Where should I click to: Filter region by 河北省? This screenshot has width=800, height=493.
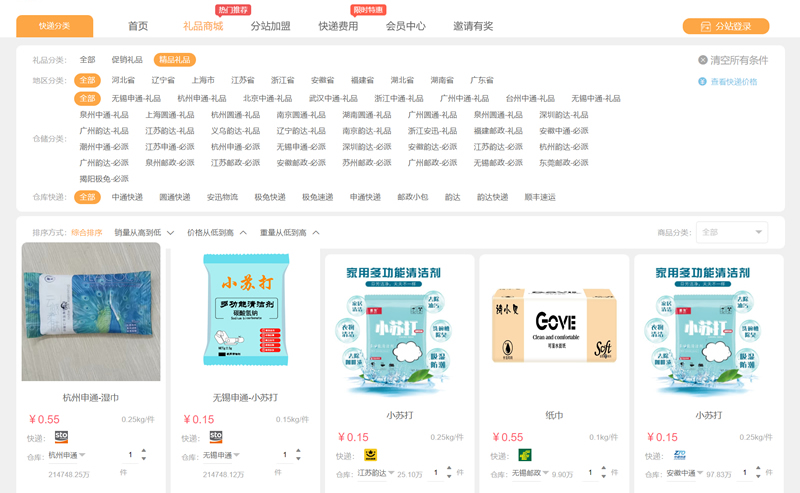tap(123, 80)
